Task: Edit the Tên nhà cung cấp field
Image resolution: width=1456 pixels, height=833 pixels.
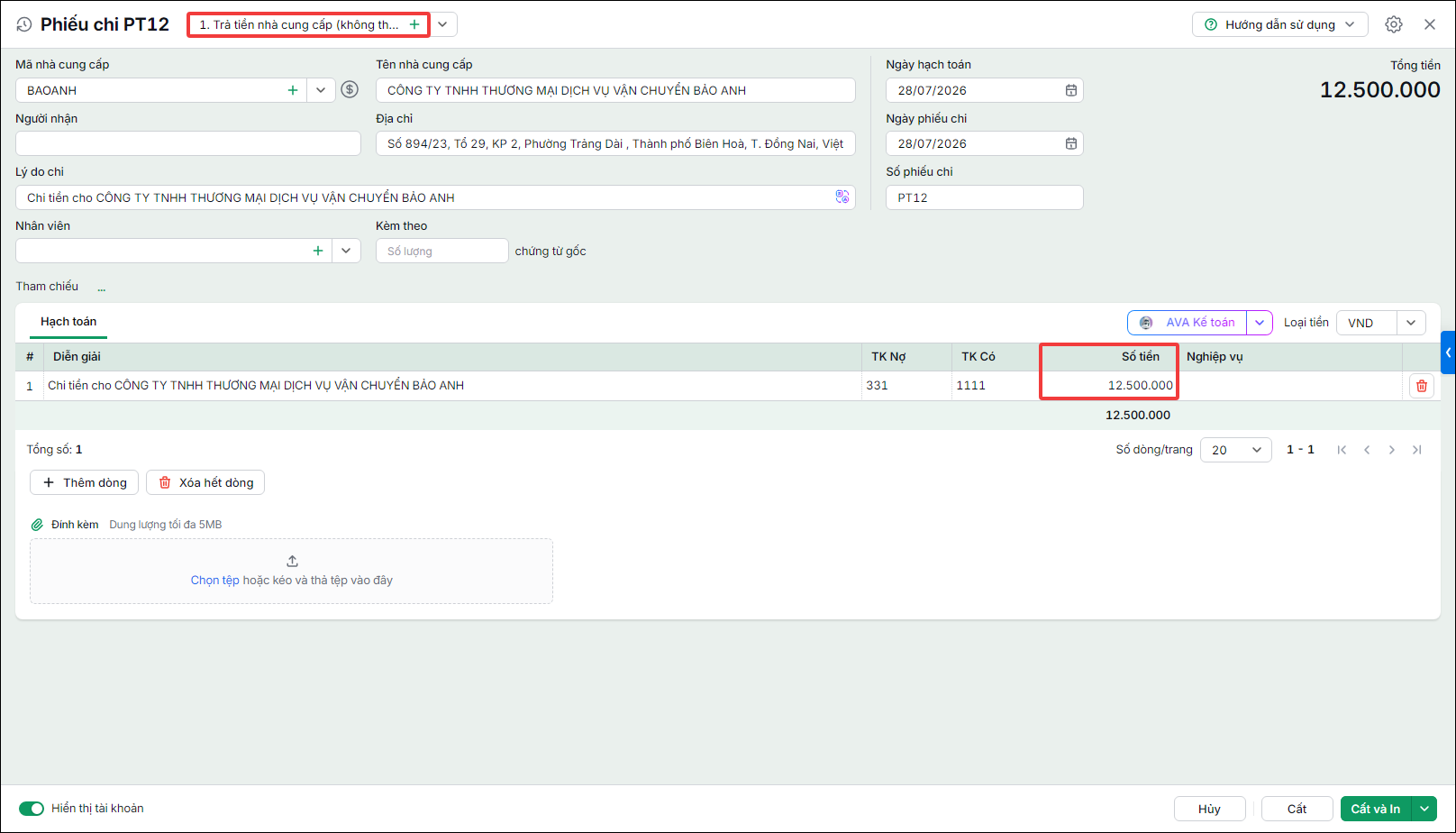Action: coord(615,90)
